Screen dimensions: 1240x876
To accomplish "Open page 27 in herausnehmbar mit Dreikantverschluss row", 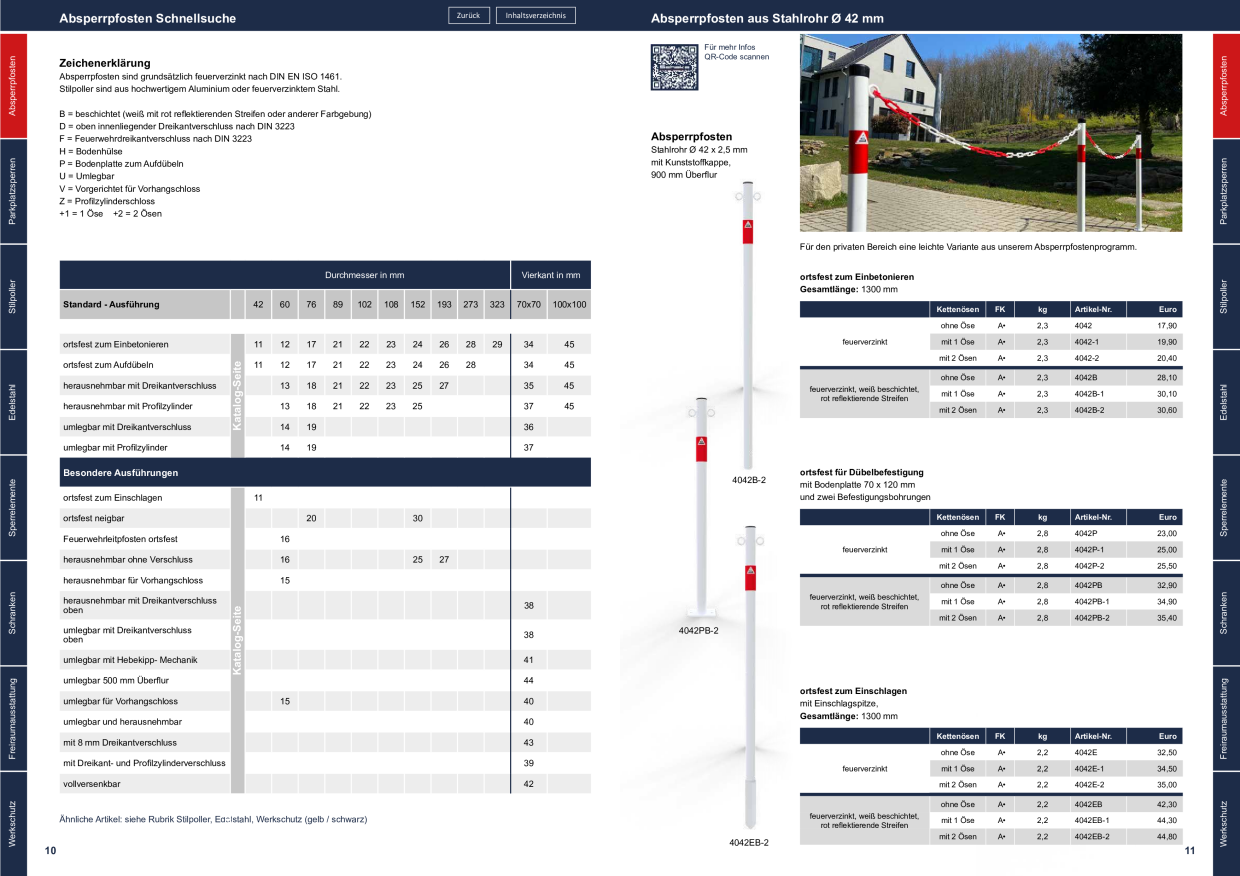I will (x=444, y=386).
